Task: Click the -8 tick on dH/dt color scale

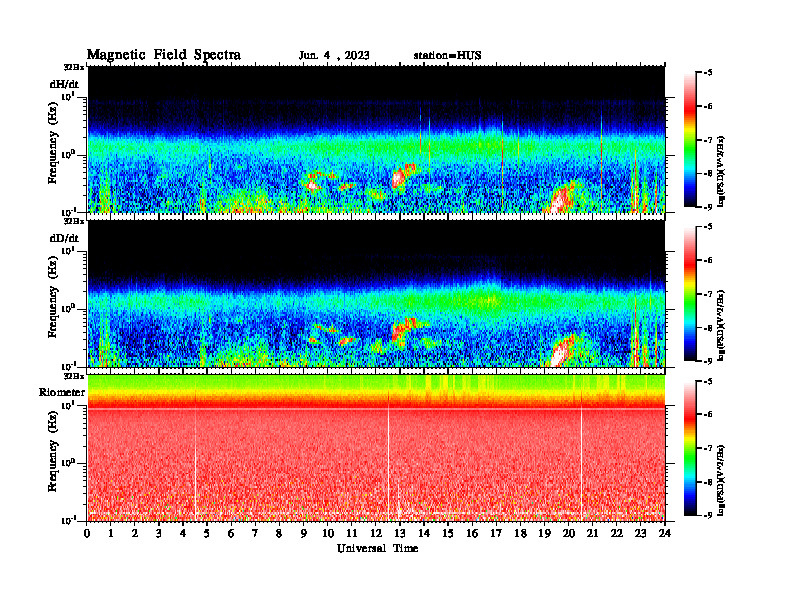Action: 708,173
